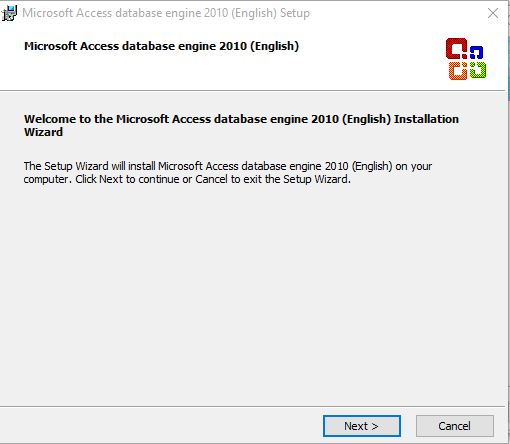Click the bold word Wizard under Welcome
Image resolution: width=510 pixels, height=444 pixels.
coord(43,132)
